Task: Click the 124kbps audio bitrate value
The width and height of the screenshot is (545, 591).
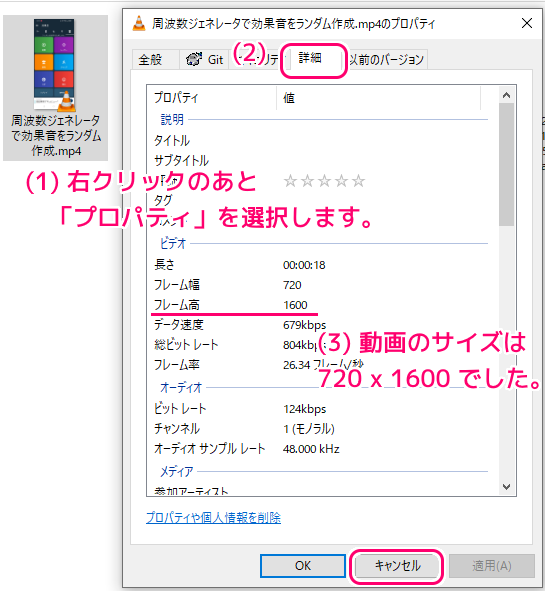Action: (x=305, y=409)
